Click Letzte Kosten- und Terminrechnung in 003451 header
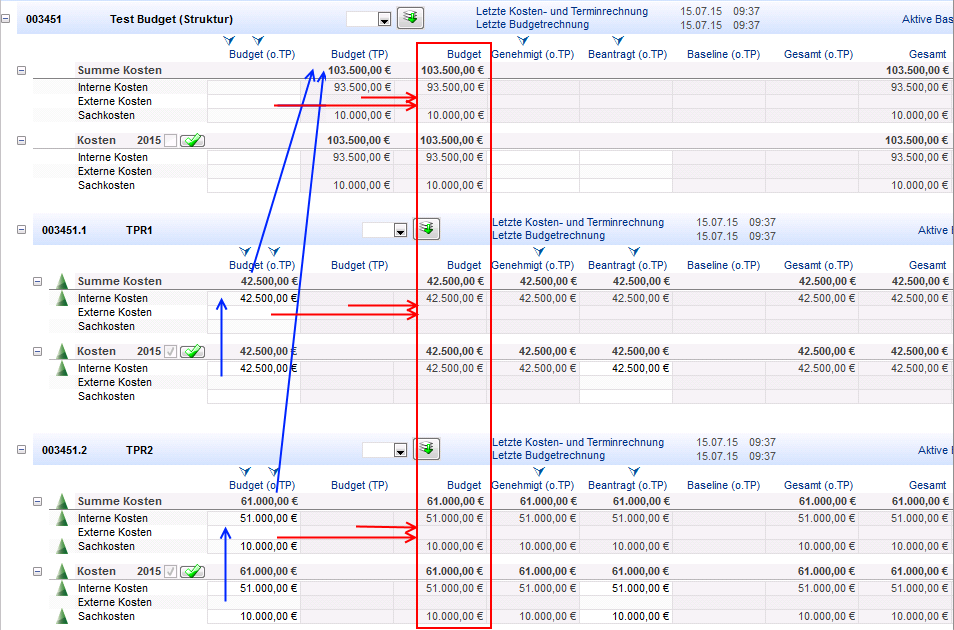Viewport: 954px width, 630px height. point(562,11)
